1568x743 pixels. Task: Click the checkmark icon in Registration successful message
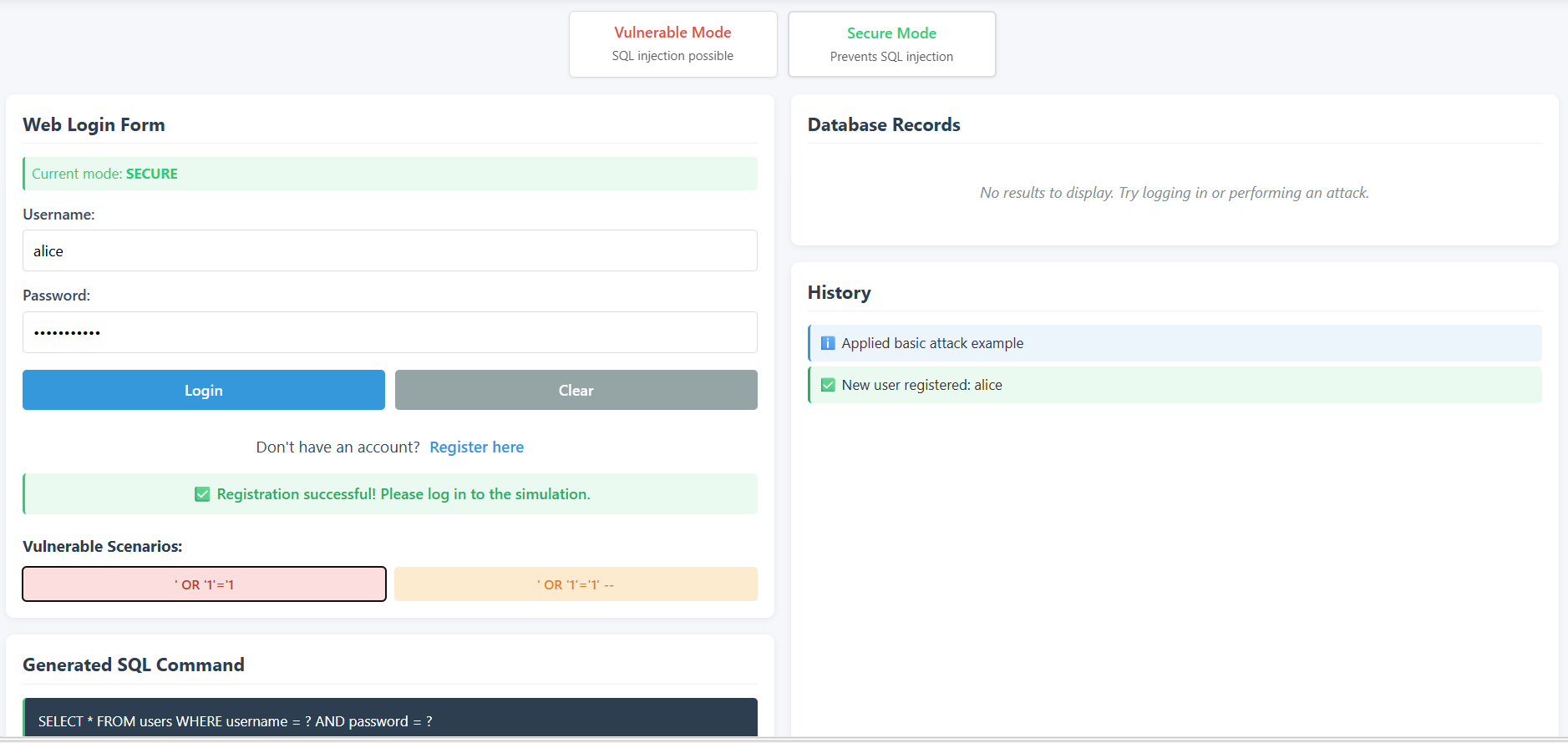click(x=202, y=494)
